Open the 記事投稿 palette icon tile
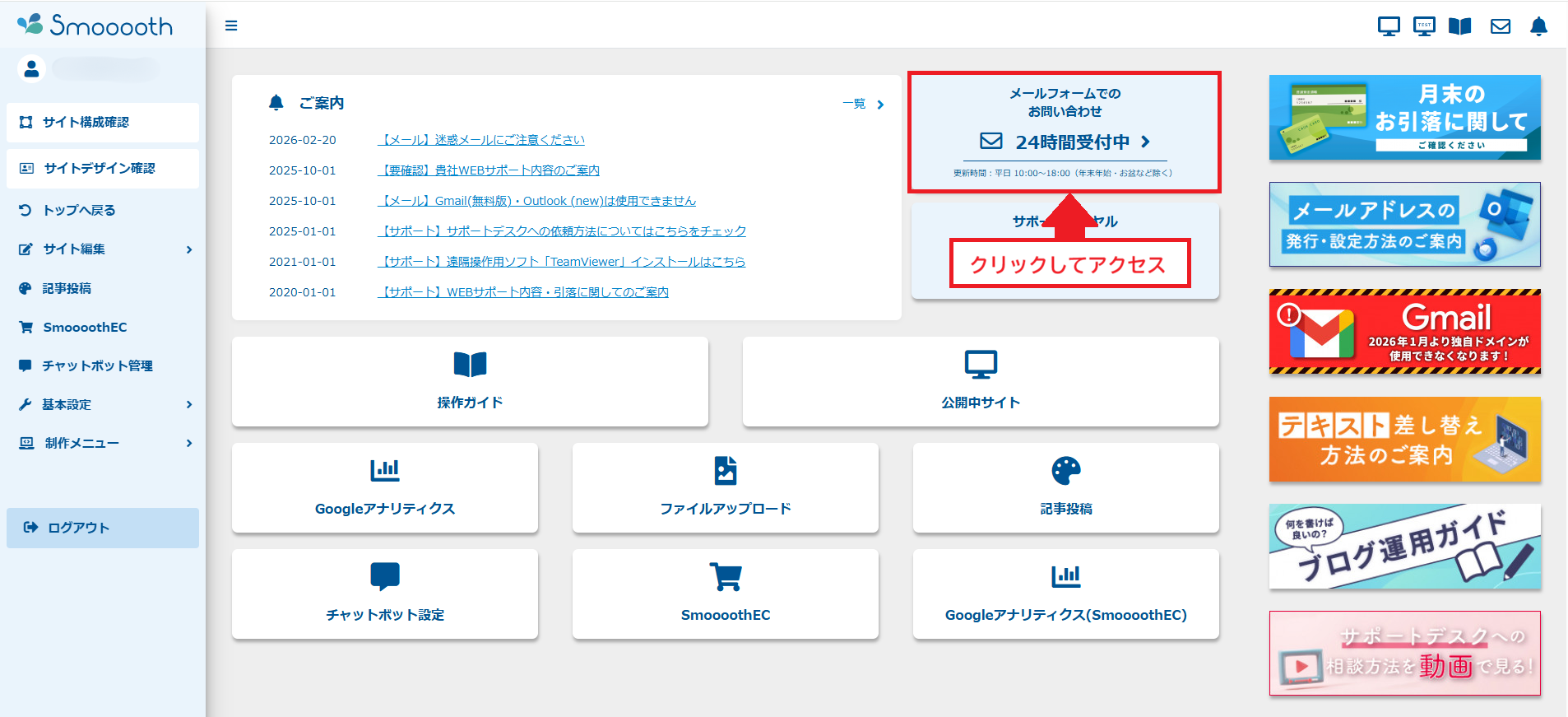The image size is (1568, 717). point(1066,487)
